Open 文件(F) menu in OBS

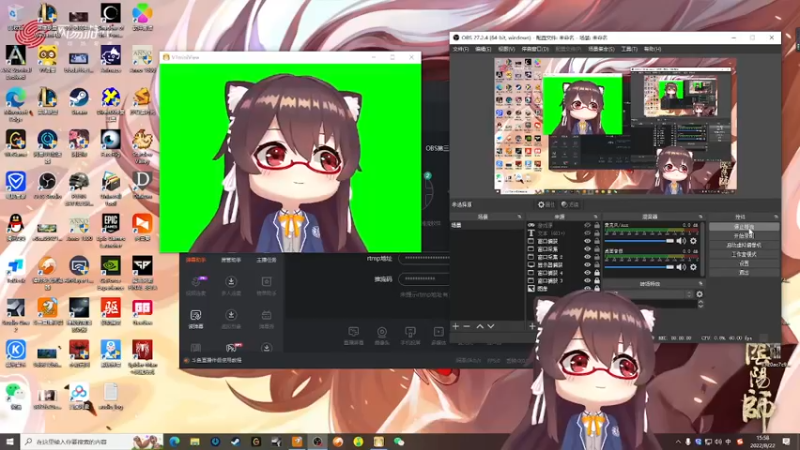tap(460, 49)
